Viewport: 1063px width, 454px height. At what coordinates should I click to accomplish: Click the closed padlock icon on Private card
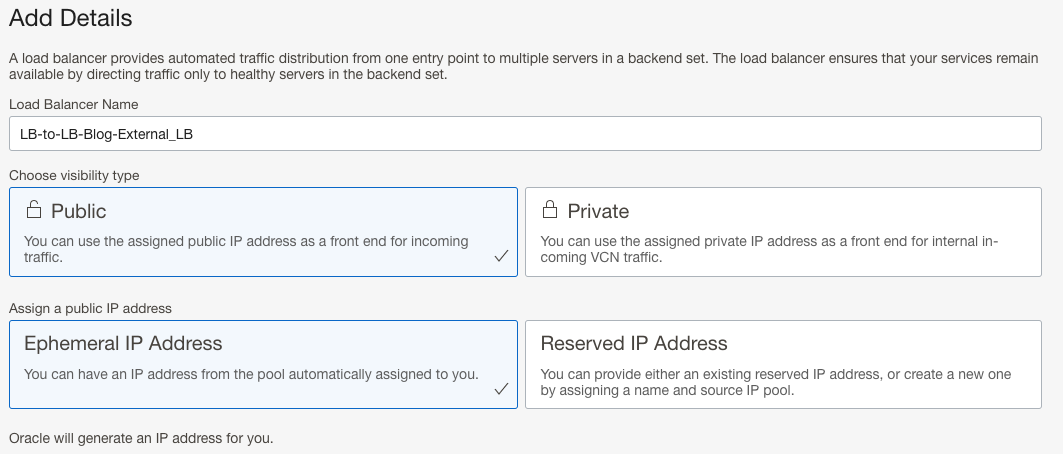tap(549, 210)
